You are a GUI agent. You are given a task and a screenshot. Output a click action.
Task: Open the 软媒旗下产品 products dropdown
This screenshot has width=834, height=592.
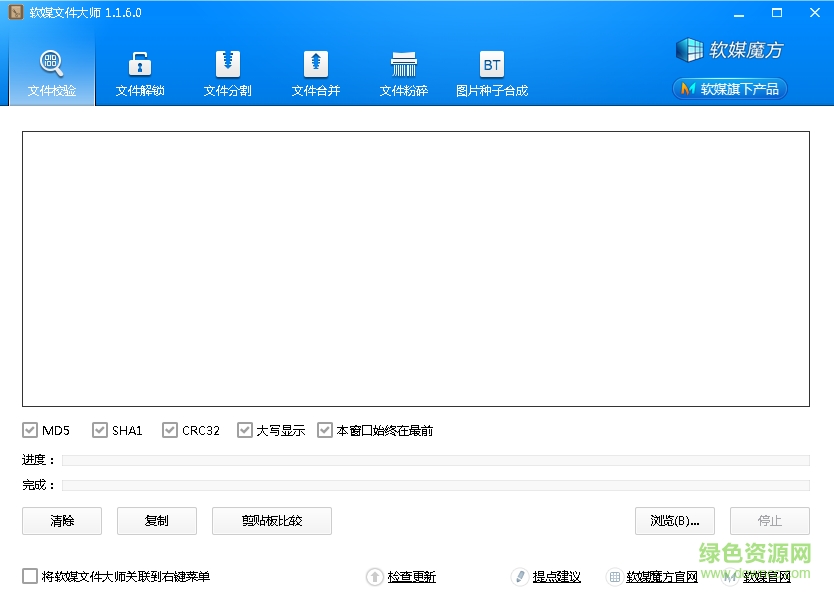pos(729,88)
